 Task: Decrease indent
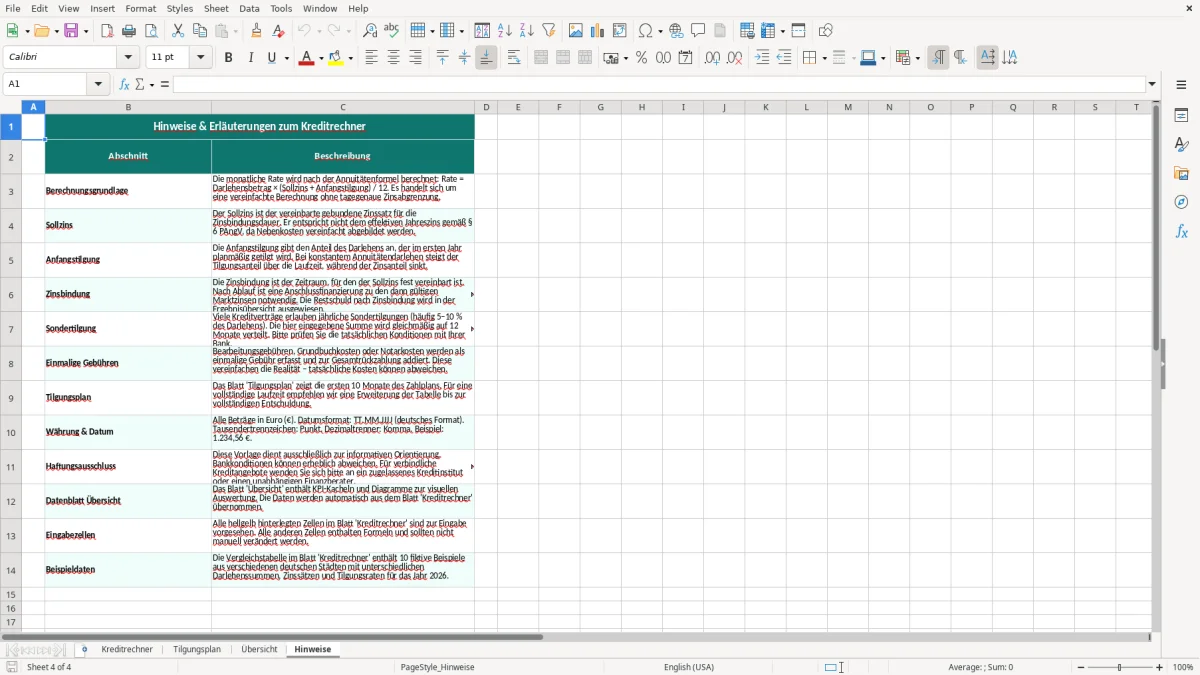pyautogui.click(x=784, y=58)
